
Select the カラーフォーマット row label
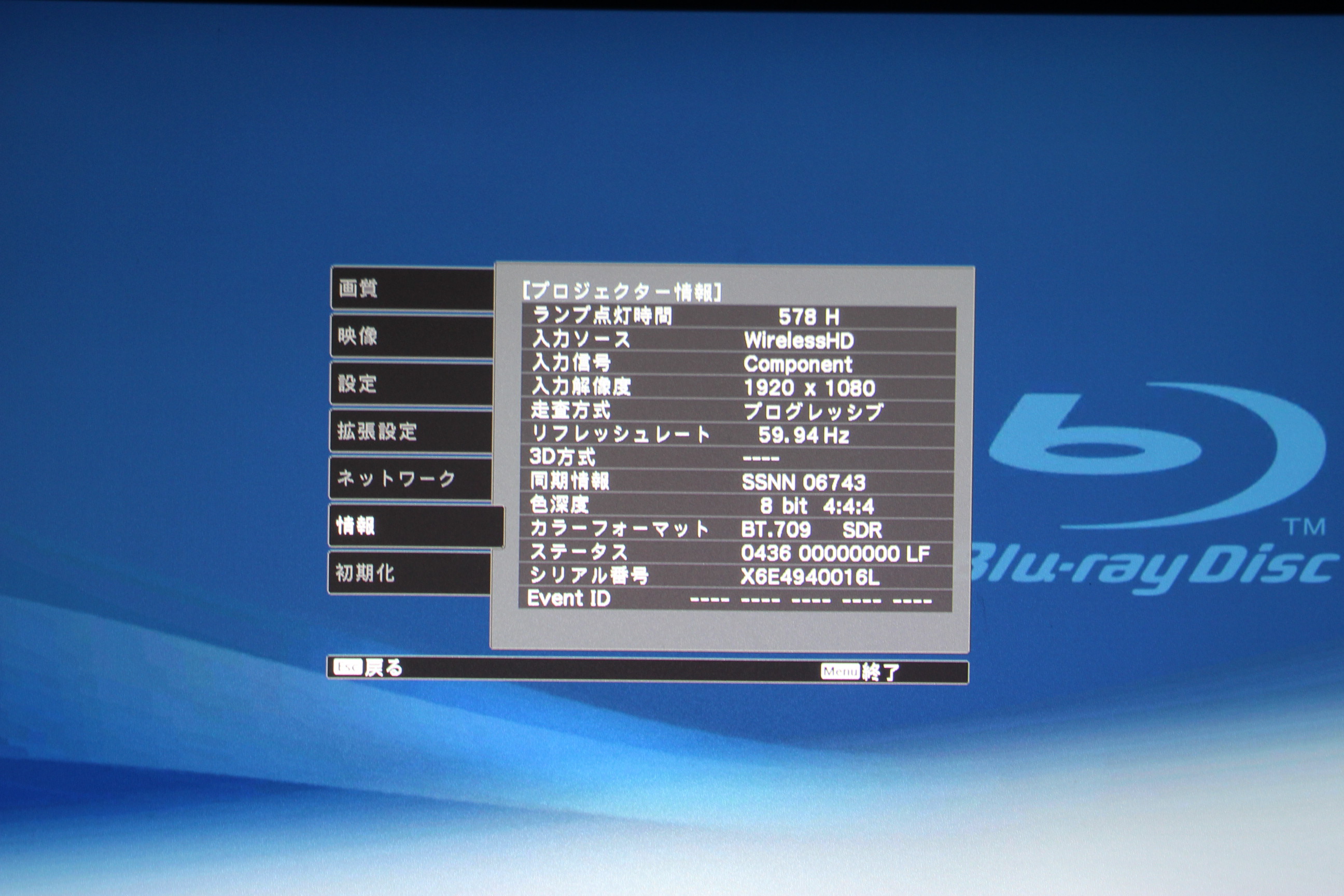coord(620,528)
